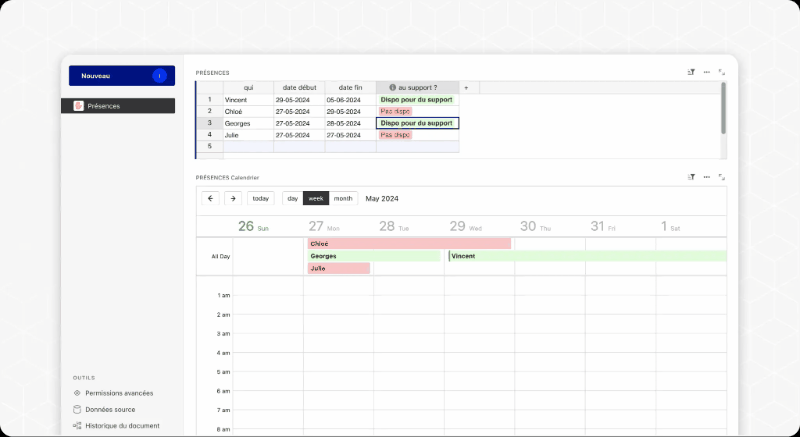Open sort and filter for the calendar section

(x=691, y=177)
